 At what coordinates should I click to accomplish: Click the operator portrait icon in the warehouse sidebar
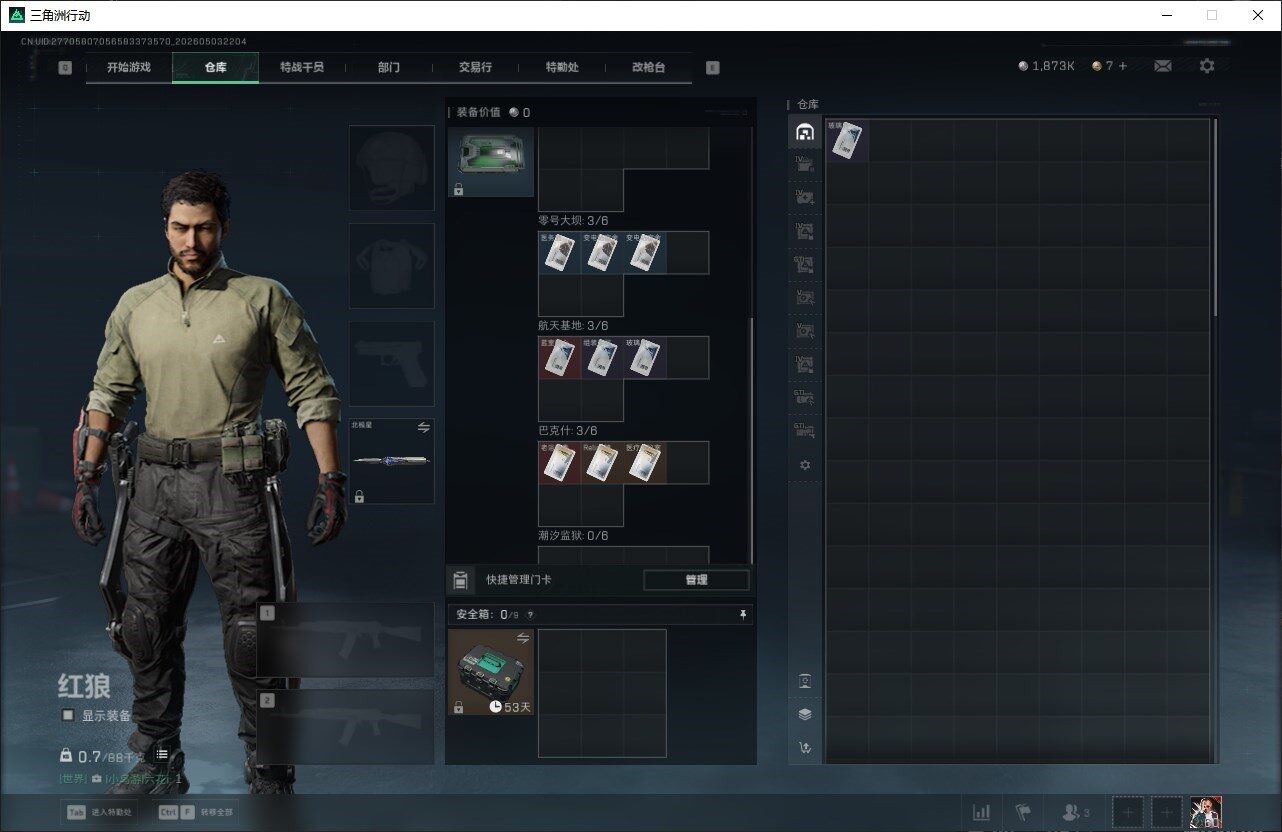click(805, 681)
